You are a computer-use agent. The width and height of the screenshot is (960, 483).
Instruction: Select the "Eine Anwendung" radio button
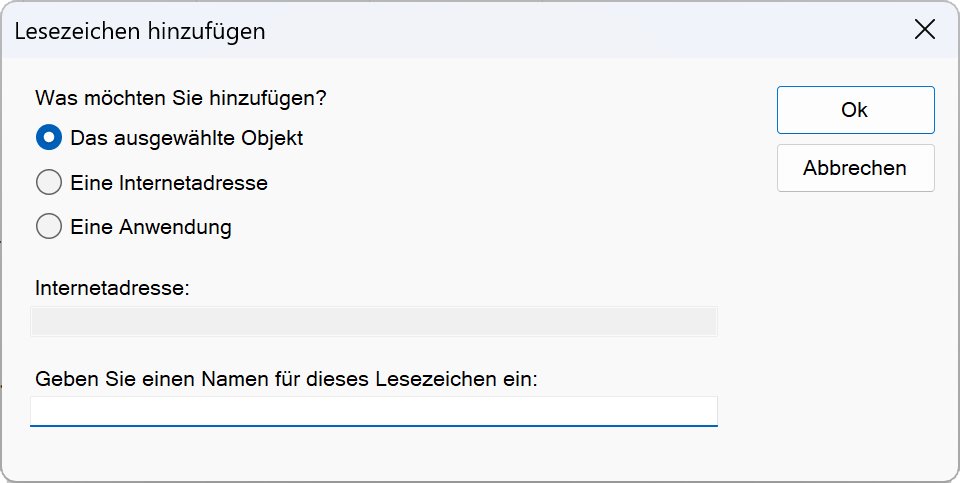(x=49, y=227)
